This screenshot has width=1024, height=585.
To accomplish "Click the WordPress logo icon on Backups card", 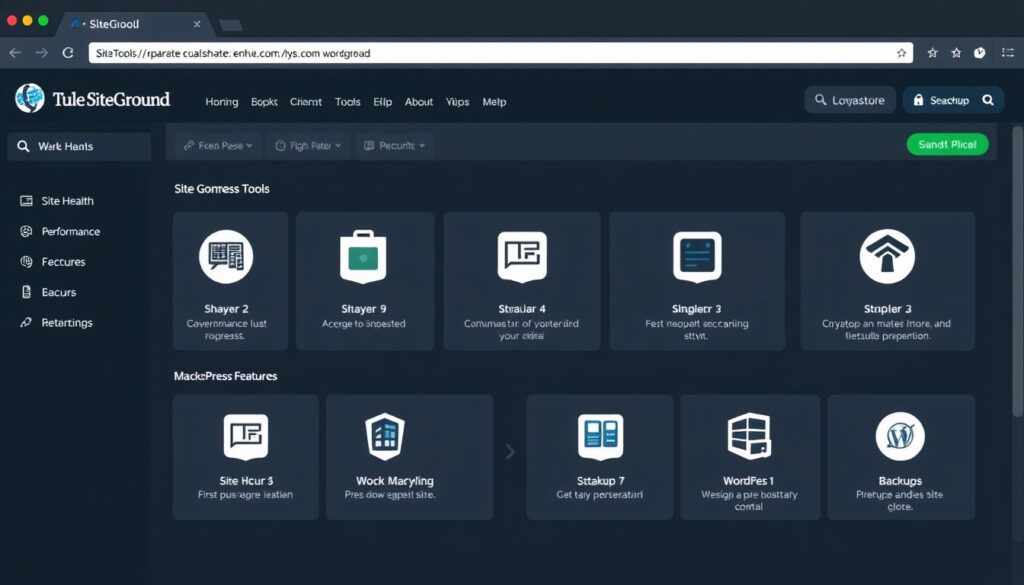I will (900, 437).
